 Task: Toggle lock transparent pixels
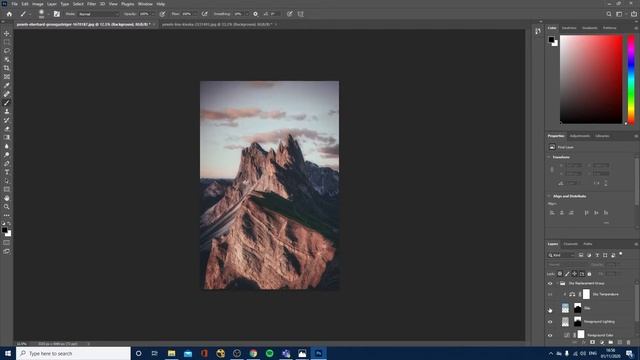(560, 274)
